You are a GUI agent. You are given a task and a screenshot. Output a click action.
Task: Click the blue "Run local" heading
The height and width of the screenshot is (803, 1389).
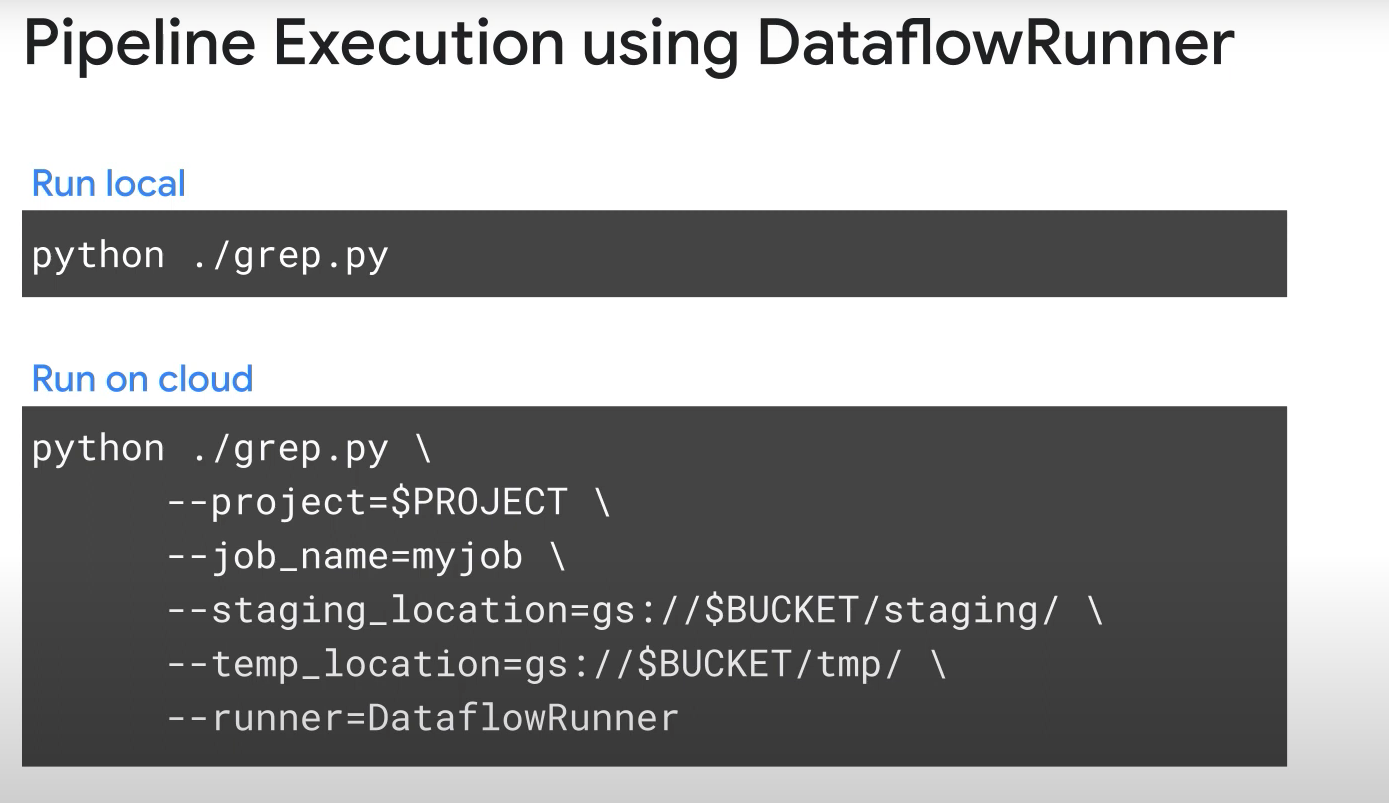[109, 184]
